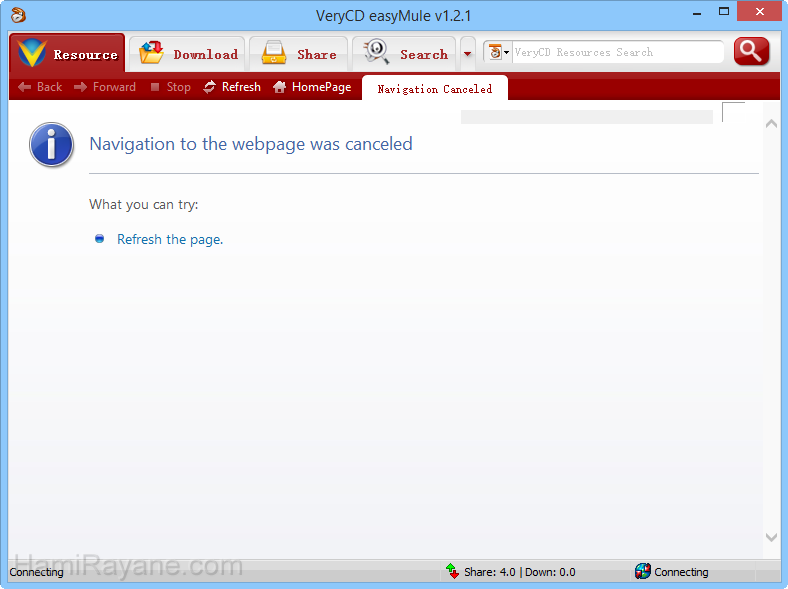Click the scroll down arrow

click(x=771, y=537)
